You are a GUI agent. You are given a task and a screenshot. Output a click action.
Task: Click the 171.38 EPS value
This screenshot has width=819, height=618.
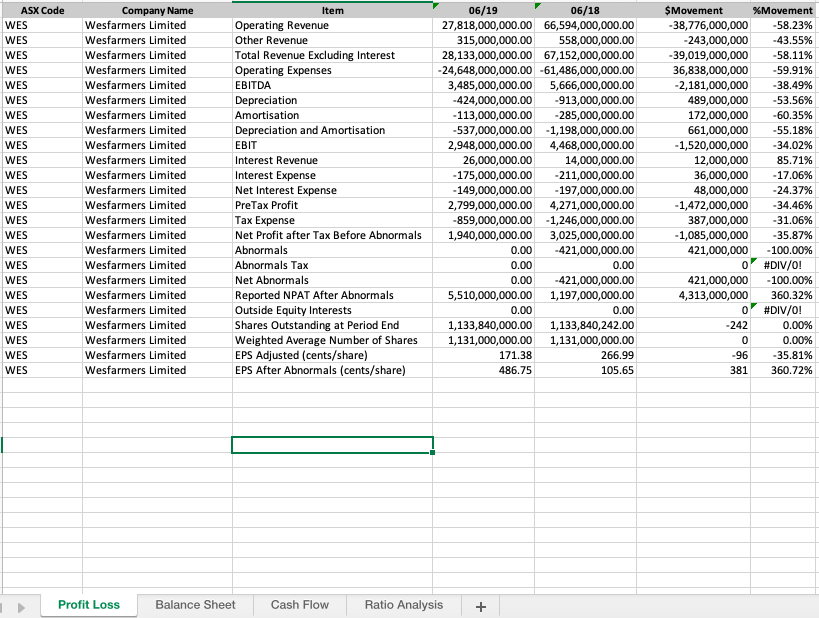(x=483, y=356)
